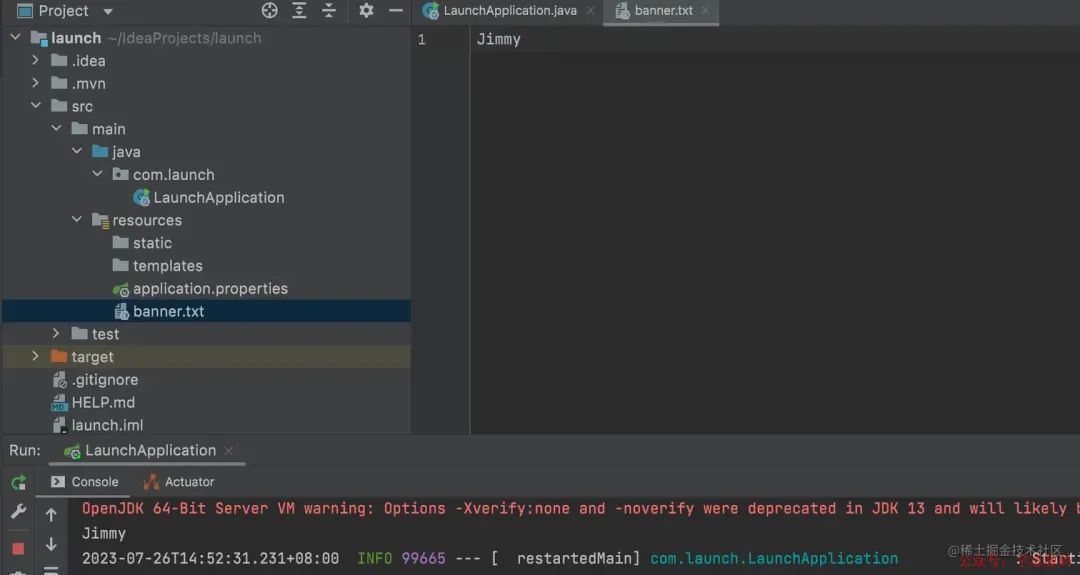Click the blue java source folder icon
Screen dimensions: 1080x575
[100, 151]
